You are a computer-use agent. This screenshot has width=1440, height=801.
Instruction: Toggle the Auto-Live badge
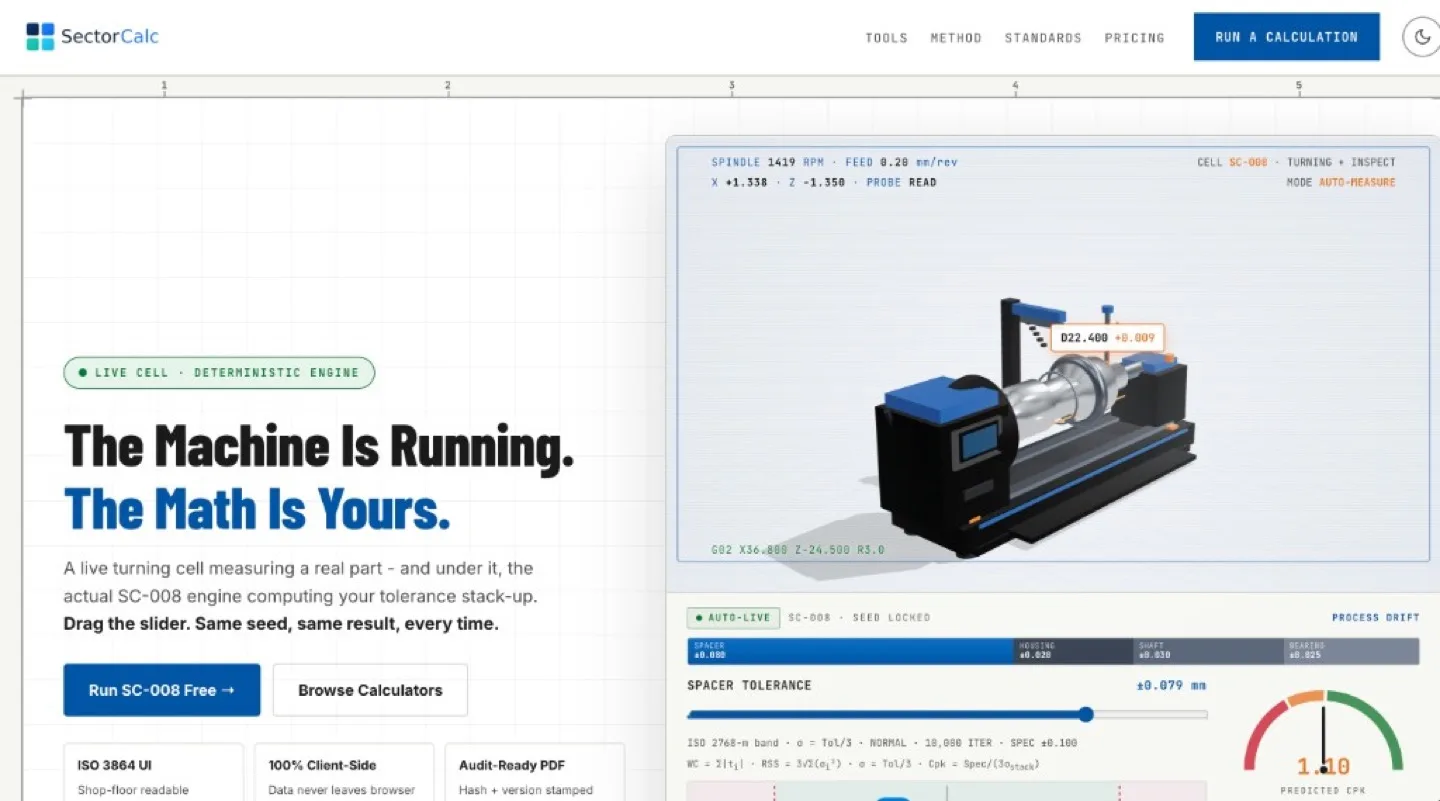(x=733, y=618)
